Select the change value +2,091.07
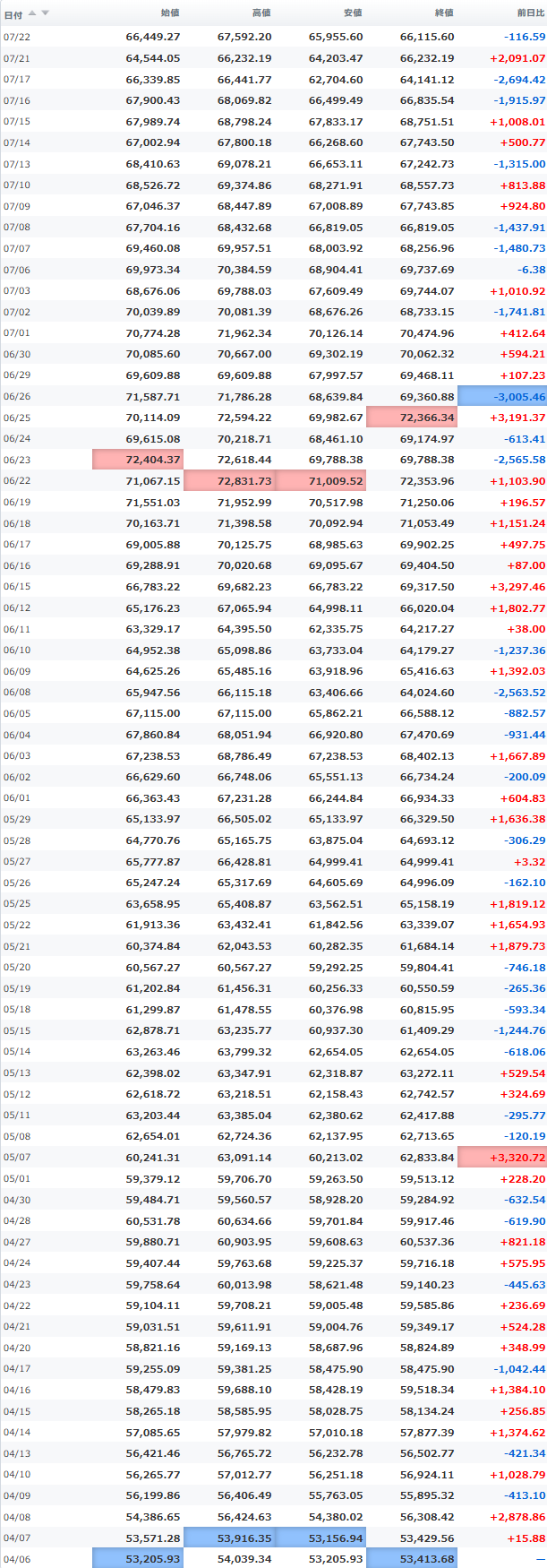 (517, 58)
